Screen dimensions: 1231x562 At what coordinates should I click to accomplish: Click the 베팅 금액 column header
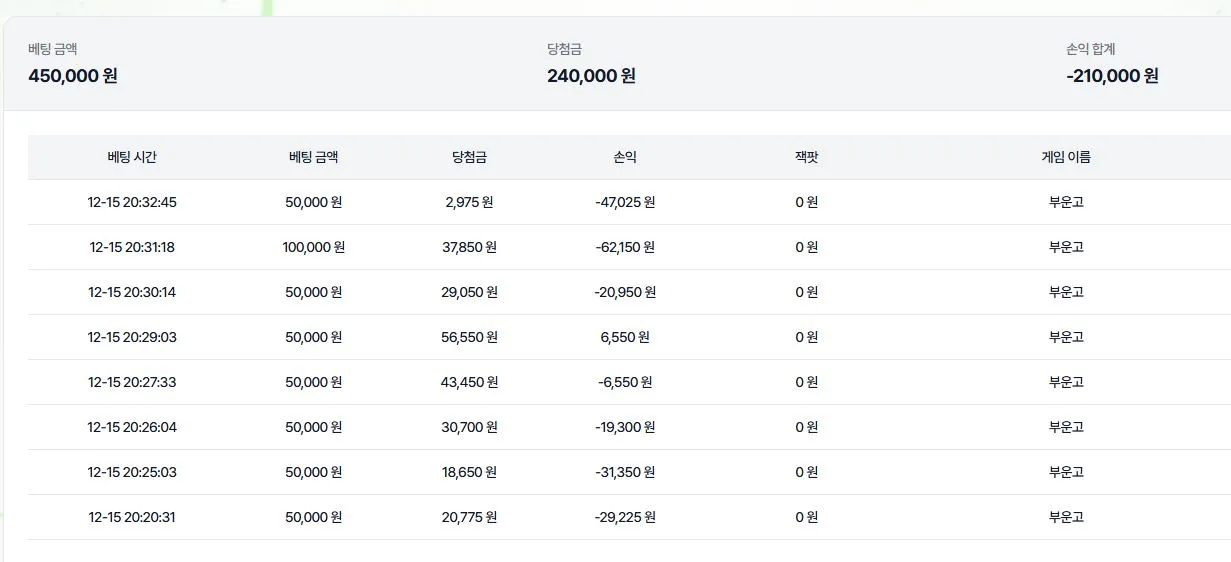tap(313, 157)
